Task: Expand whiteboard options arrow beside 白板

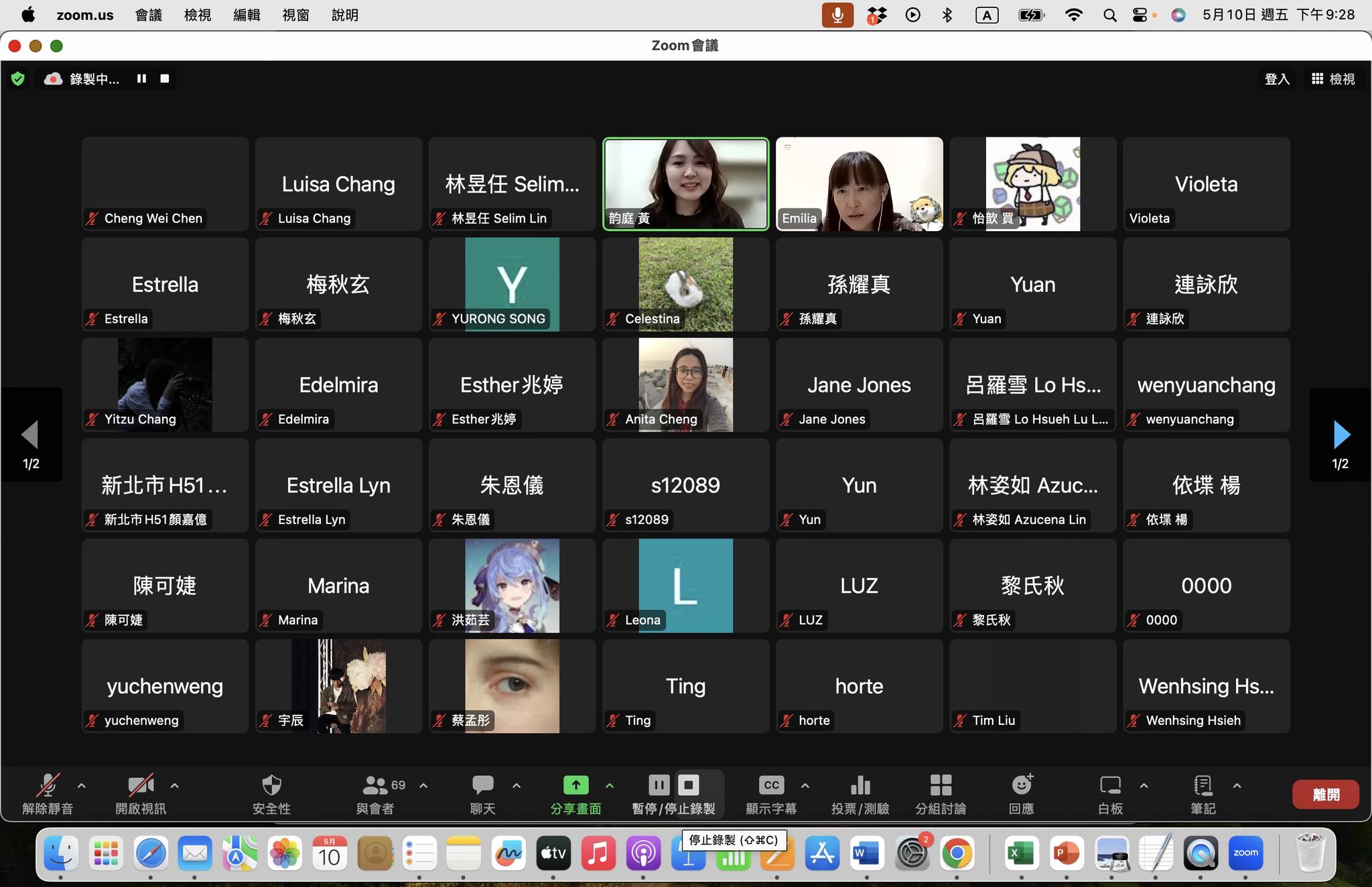Action: click(x=1144, y=785)
